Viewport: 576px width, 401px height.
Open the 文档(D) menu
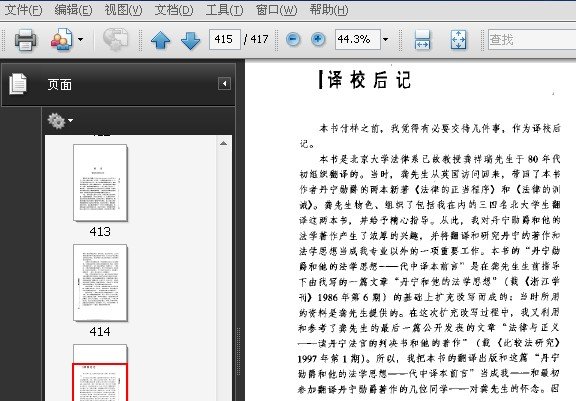(173, 10)
